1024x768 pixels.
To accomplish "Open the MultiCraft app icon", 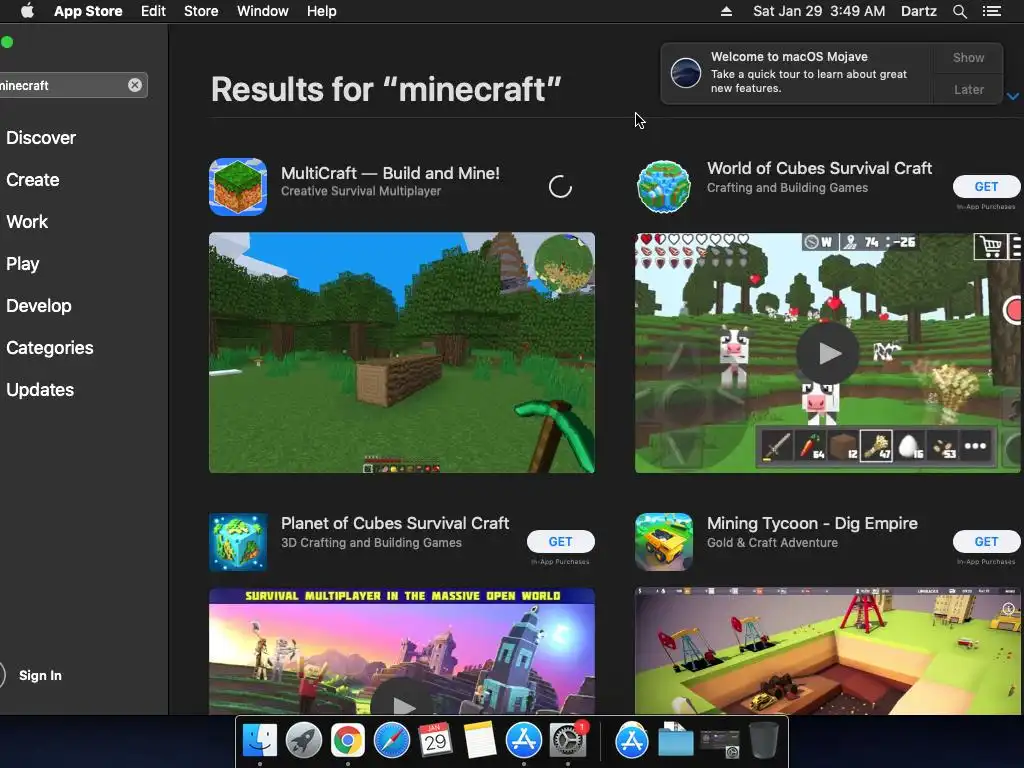I will click(238, 187).
